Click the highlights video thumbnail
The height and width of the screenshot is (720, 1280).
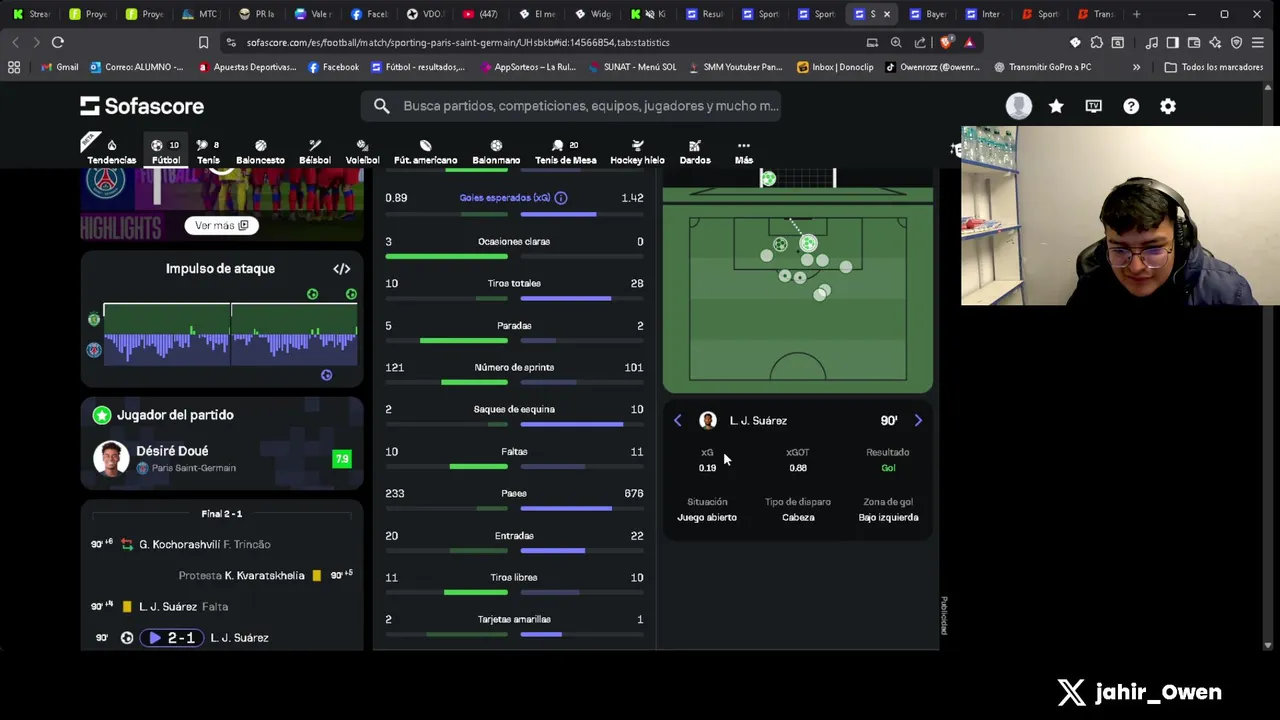click(222, 205)
